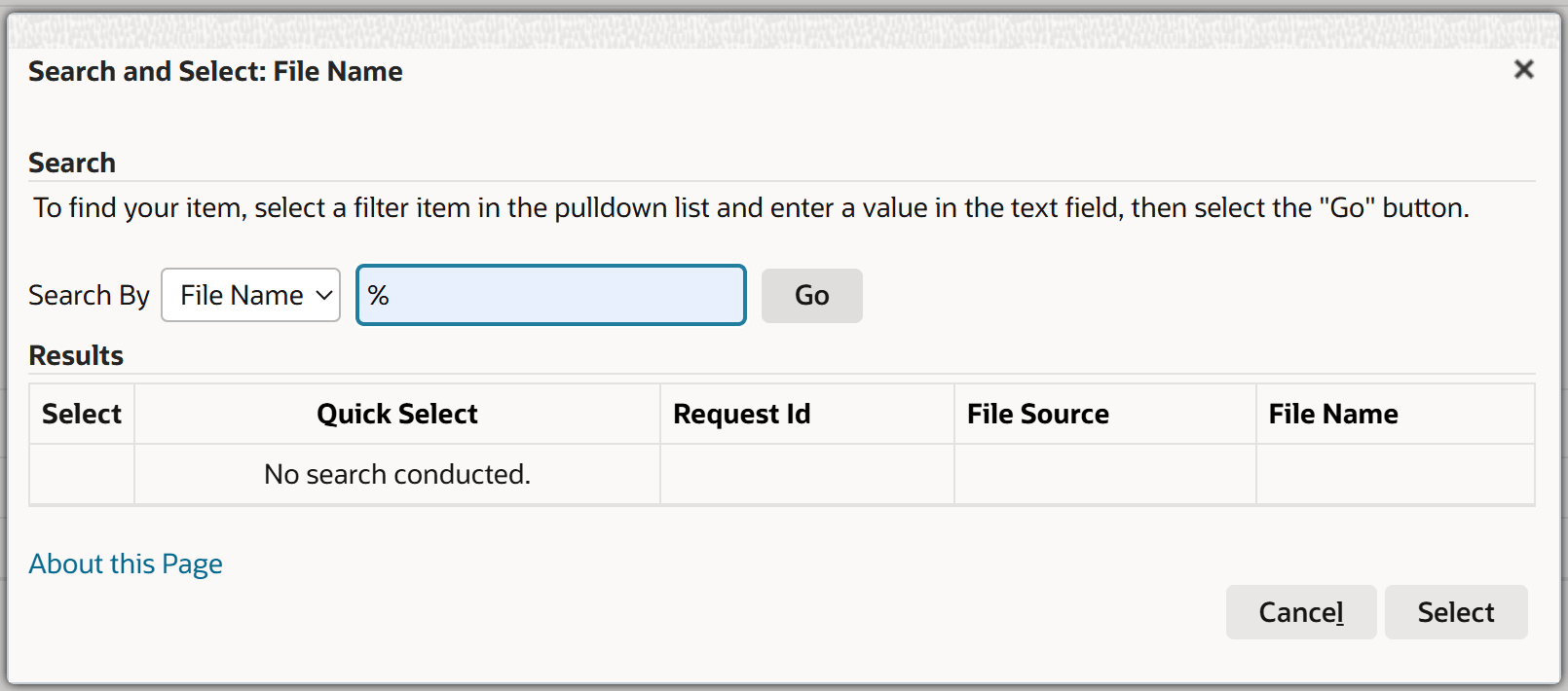Open the About this Page link

pos(126,564)
